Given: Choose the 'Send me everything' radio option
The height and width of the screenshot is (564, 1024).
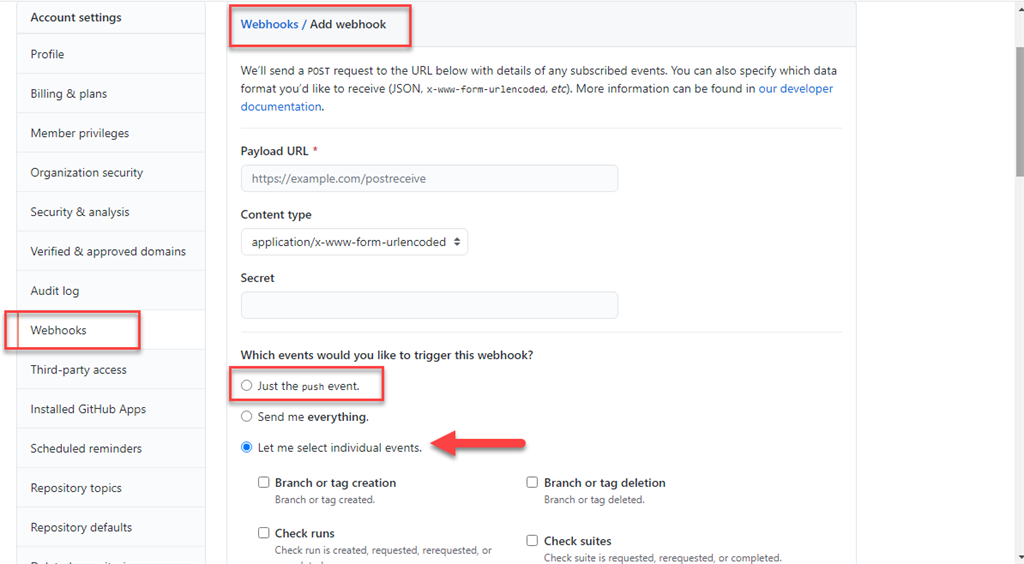Looking at the screenshot, I should pos(247,416).
